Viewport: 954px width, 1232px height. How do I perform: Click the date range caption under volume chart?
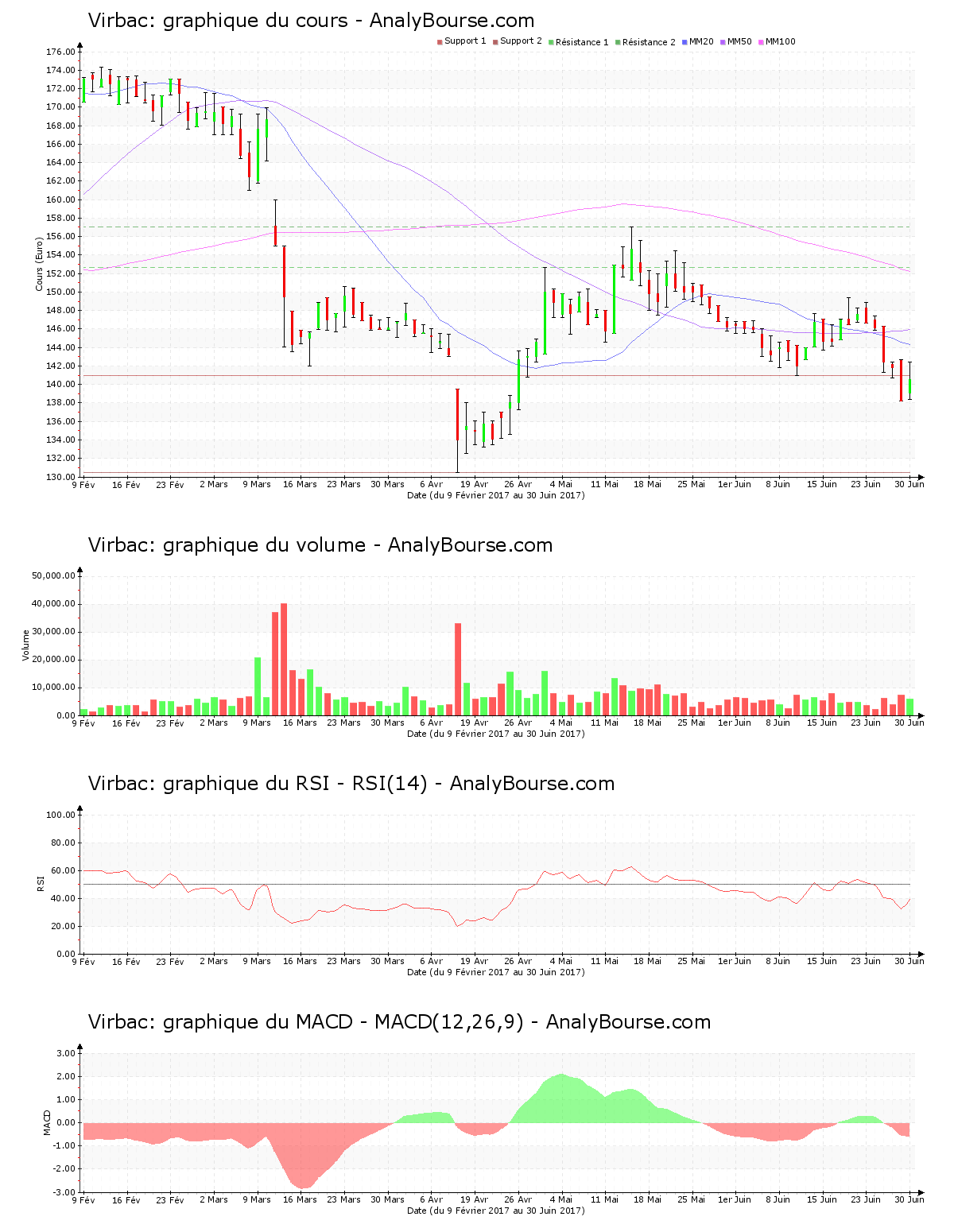click(x=495, y=734)
